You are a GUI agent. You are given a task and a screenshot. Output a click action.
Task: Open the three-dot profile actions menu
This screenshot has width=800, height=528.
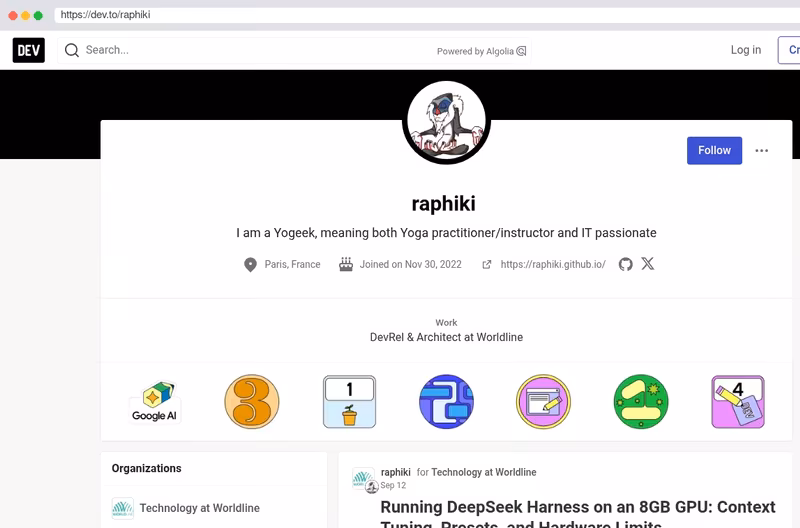coord(761,150)
